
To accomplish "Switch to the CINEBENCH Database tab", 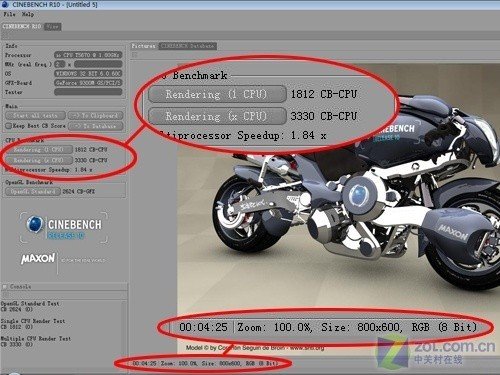I will click(x=187, y=46).
